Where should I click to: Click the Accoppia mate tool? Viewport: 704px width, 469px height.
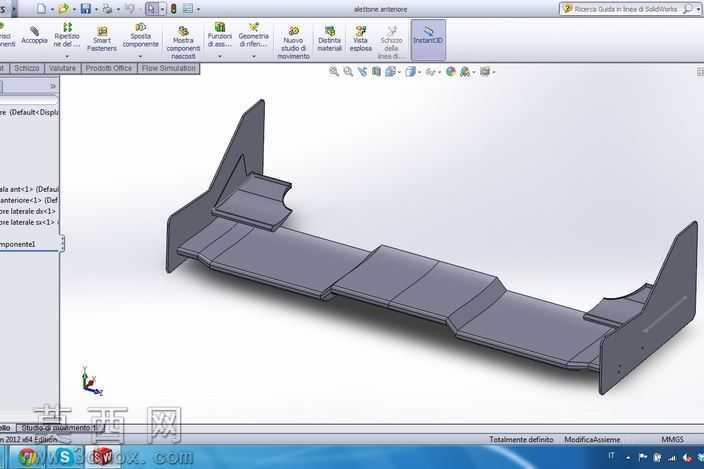click(34, 35)
